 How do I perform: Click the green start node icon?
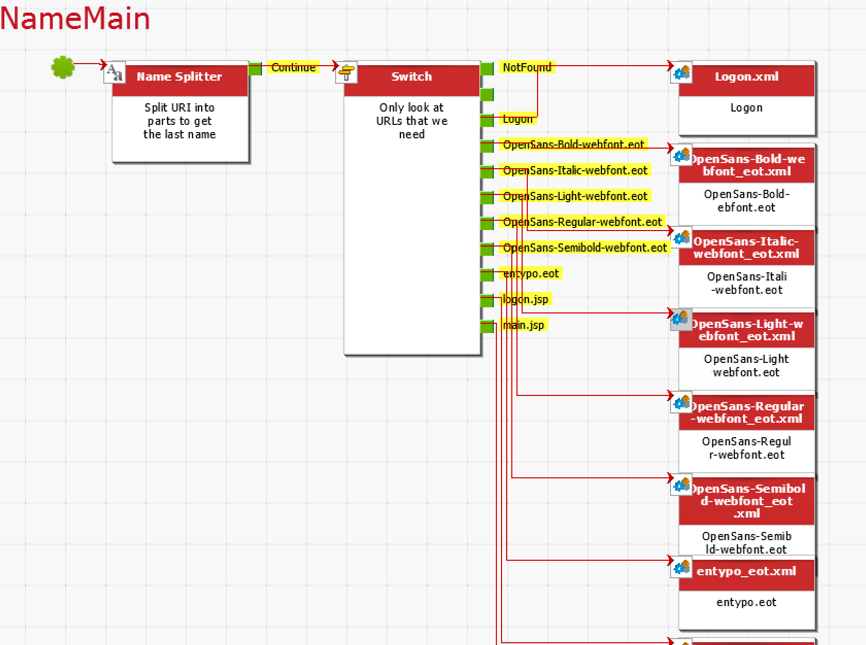[63, 67]
